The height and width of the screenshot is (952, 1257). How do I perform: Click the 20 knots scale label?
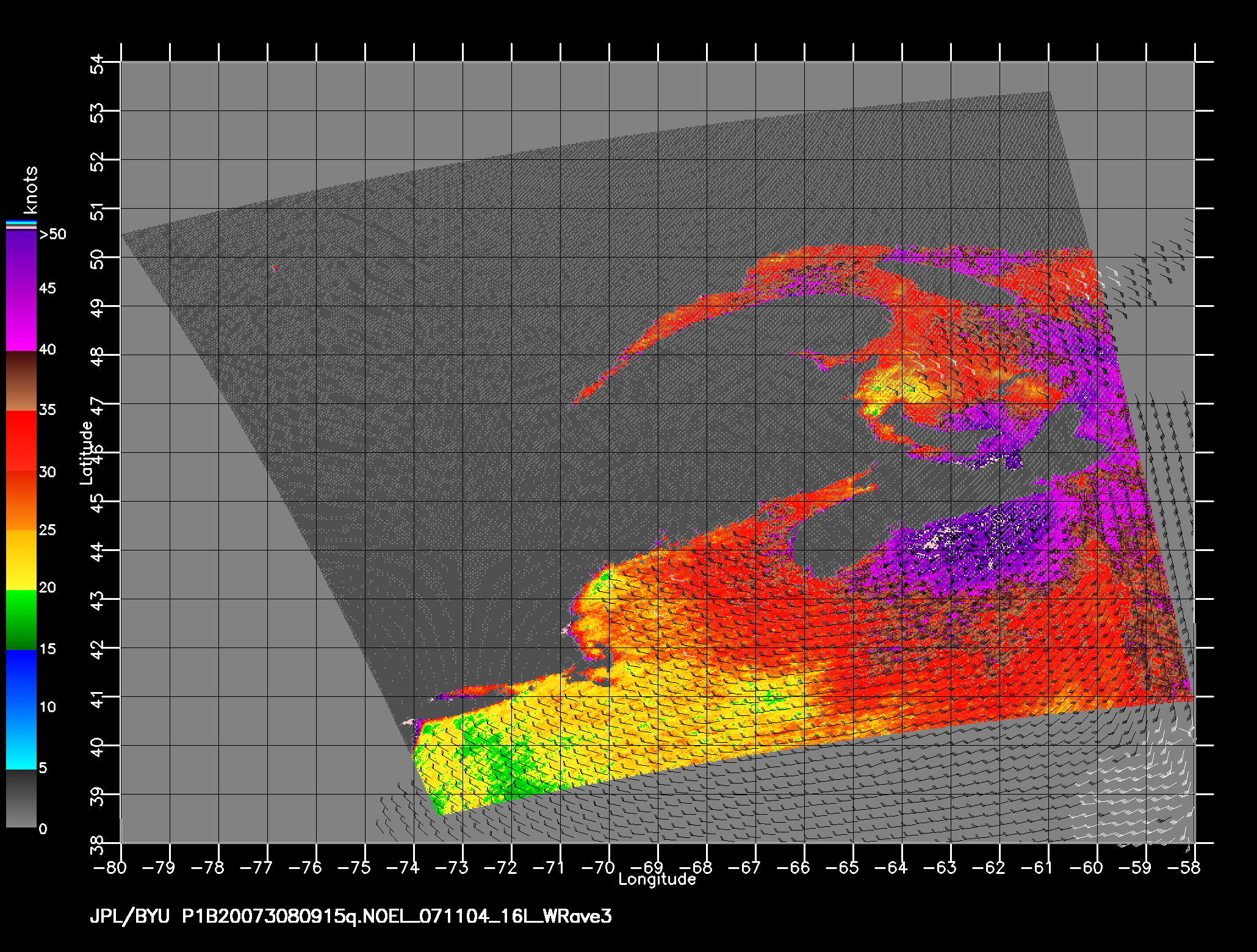[47, 588]
